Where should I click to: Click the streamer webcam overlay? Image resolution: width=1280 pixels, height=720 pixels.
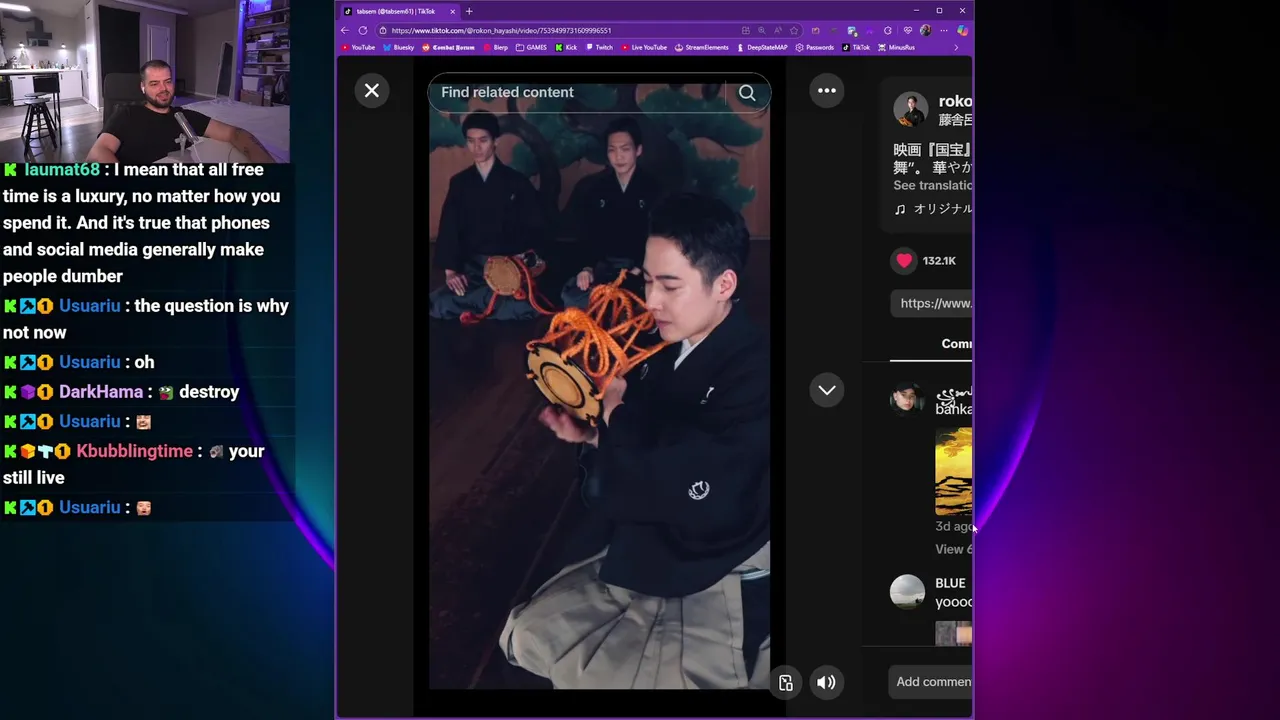tap(145, 81)
